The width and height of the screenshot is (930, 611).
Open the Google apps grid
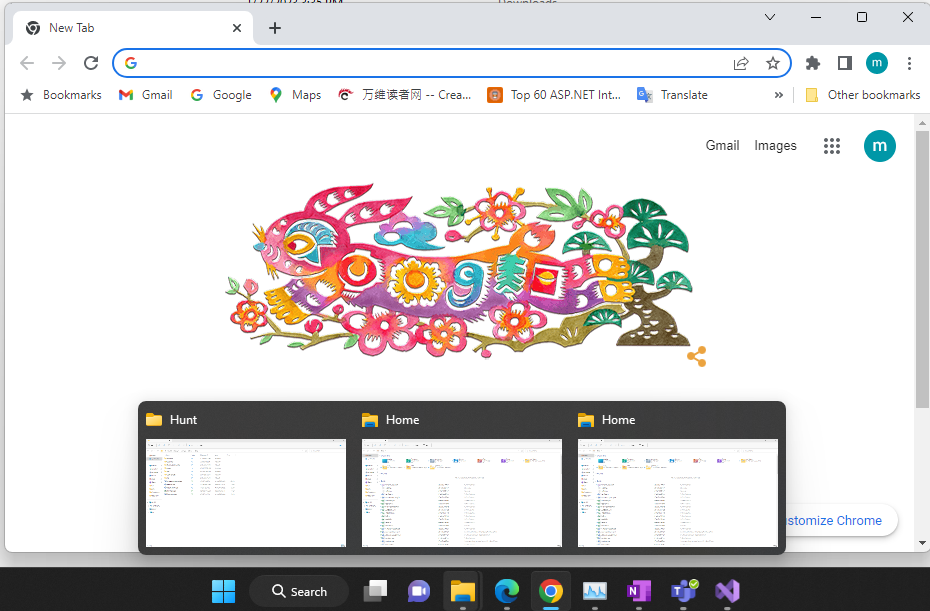[832, 146]
